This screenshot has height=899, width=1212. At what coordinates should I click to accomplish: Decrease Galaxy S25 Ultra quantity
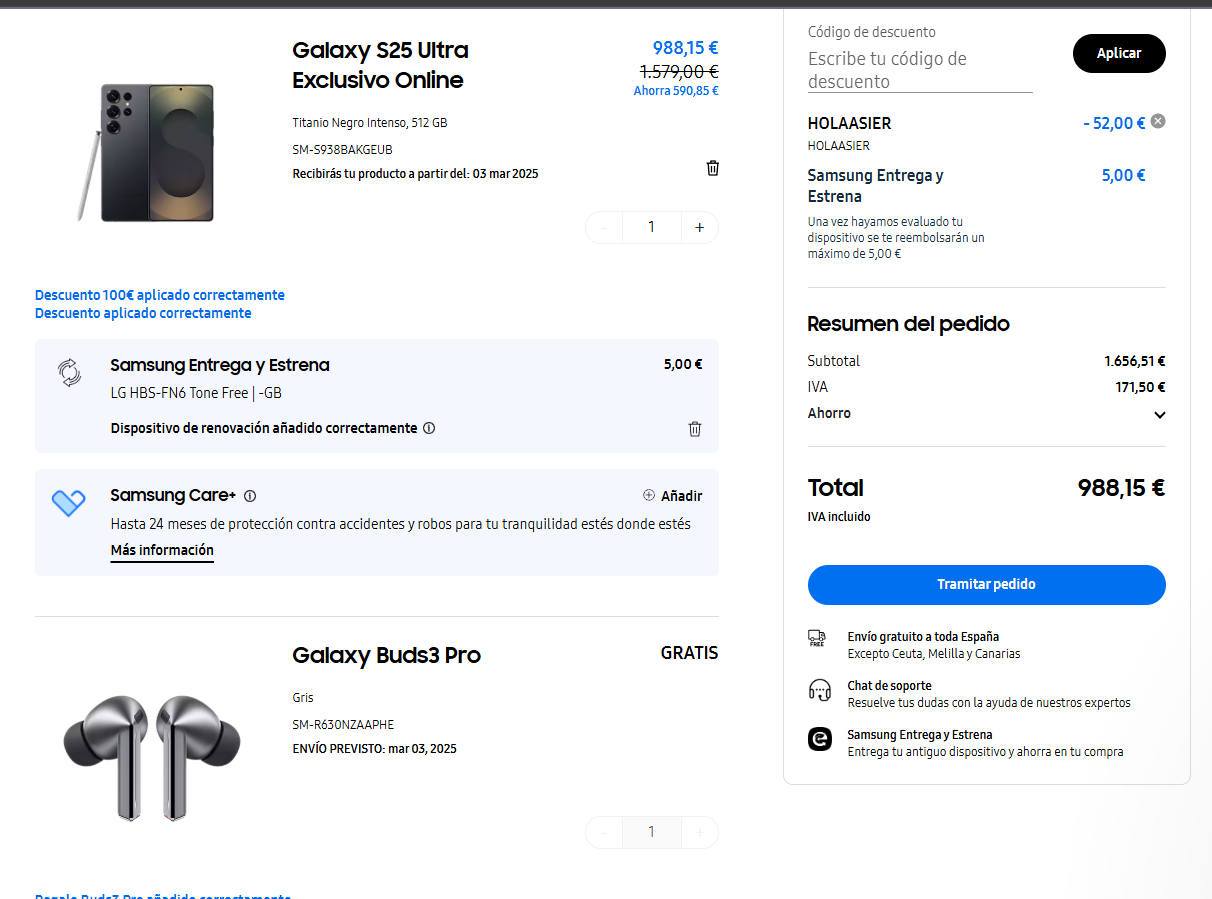(x=604, y=227)
